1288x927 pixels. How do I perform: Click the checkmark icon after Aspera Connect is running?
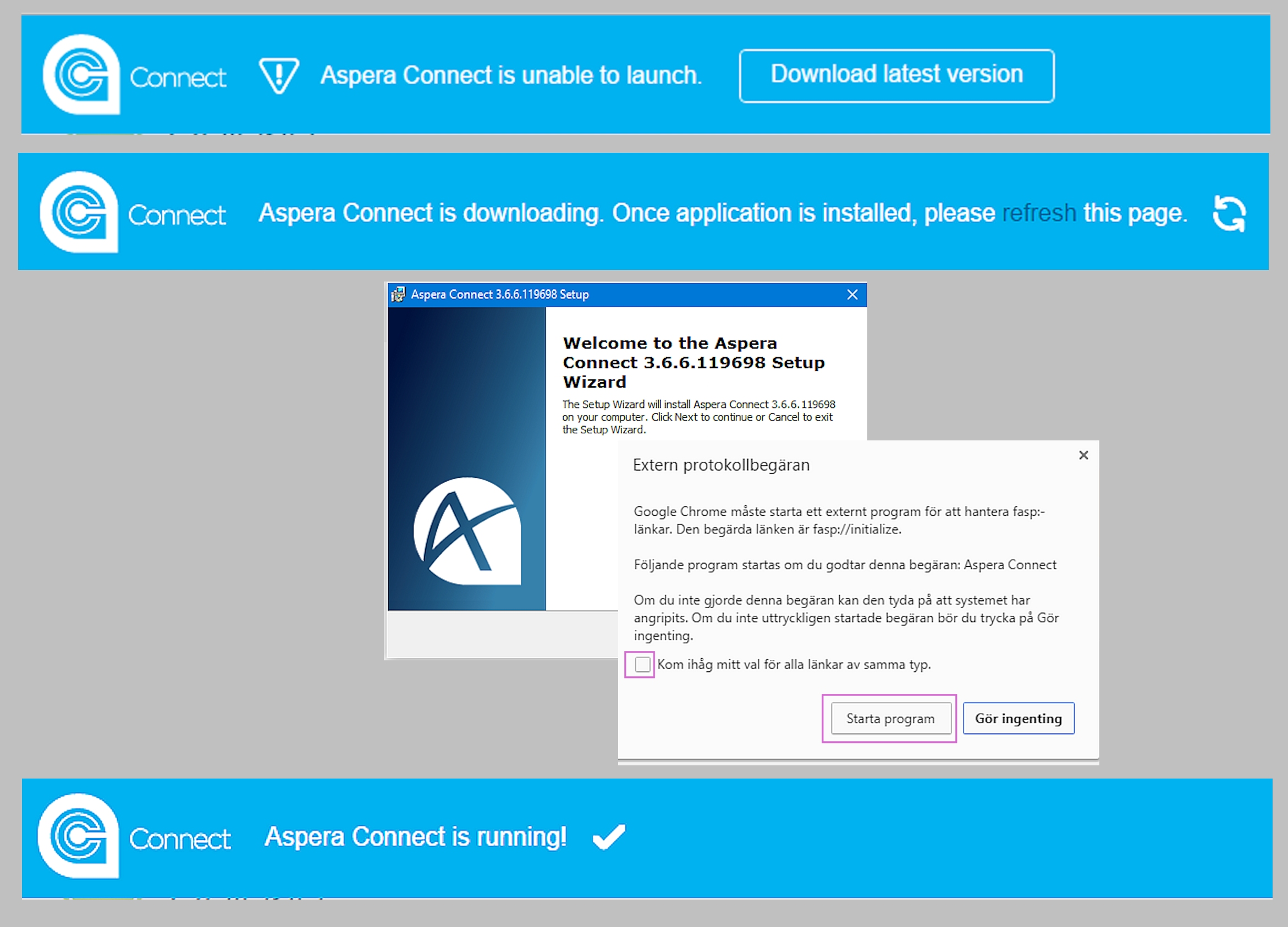(x=609, y=837)
